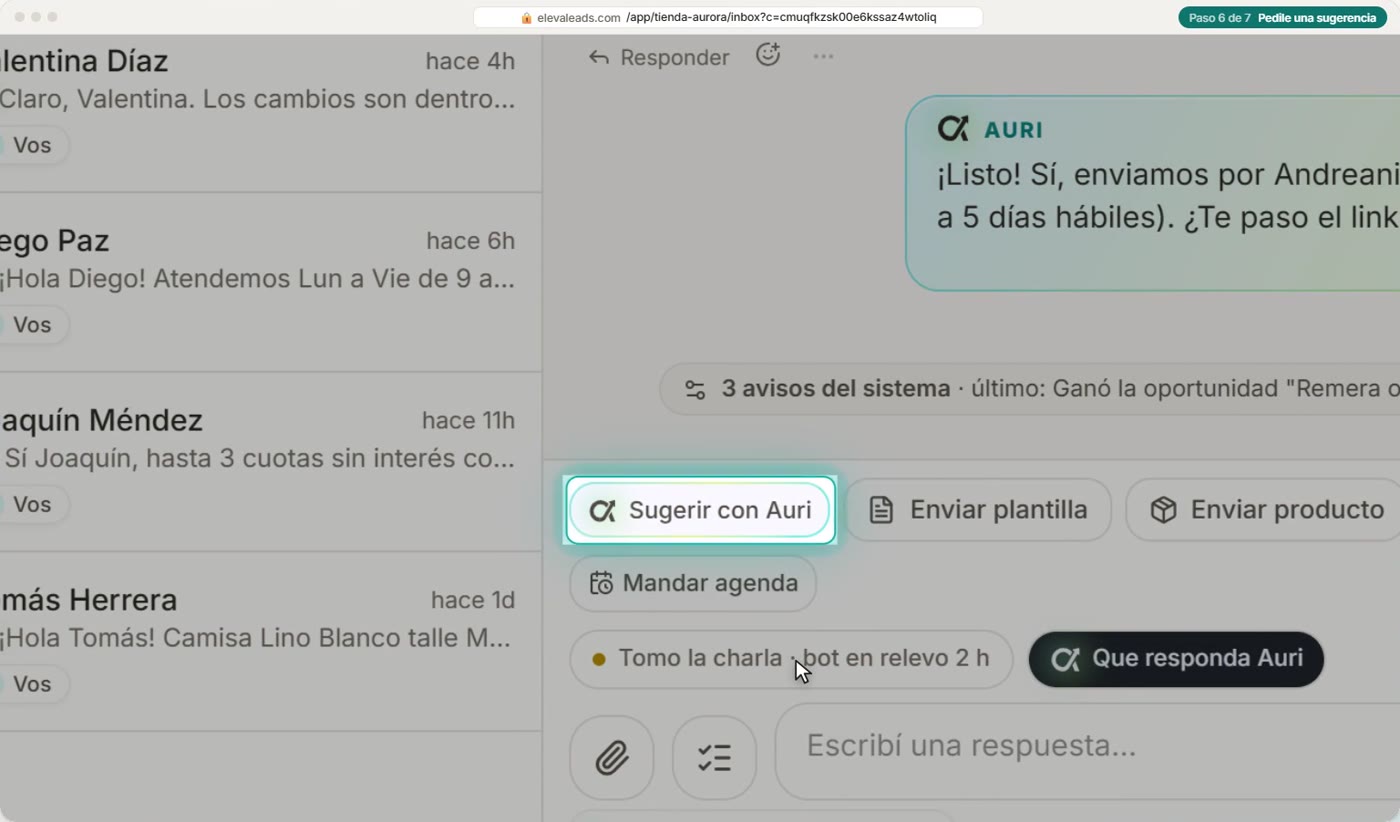Viewport: 1400px width, 822px height.
Task: Focus the Escribí una respuesta input field
Action: coord(1088,751)
